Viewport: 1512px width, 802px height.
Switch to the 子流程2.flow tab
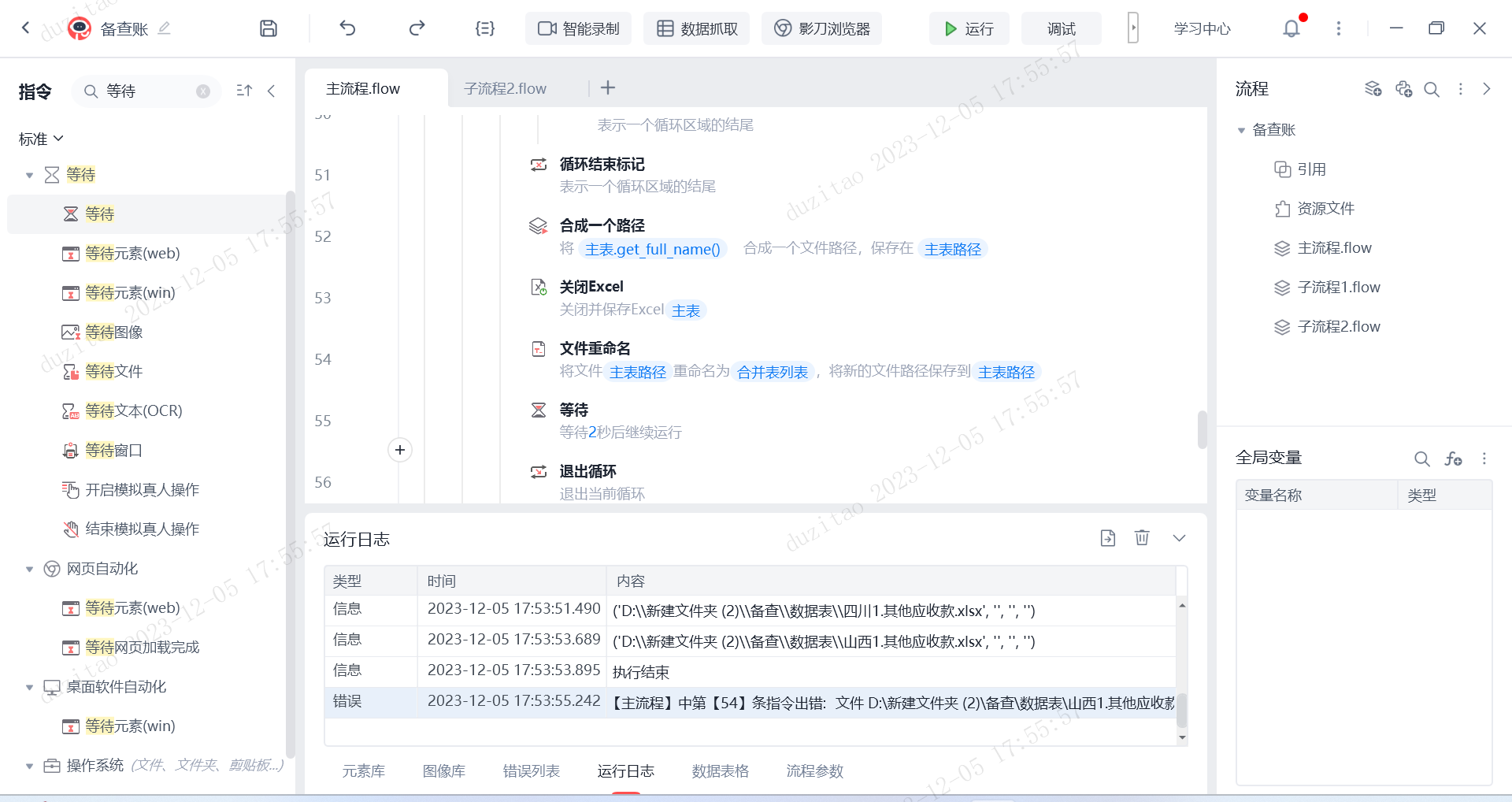[505, 88]
